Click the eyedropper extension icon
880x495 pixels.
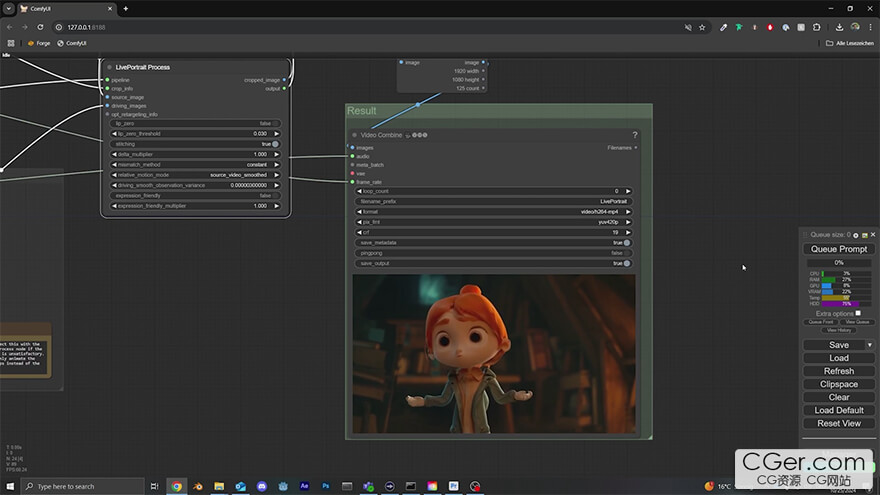point(723,27)
